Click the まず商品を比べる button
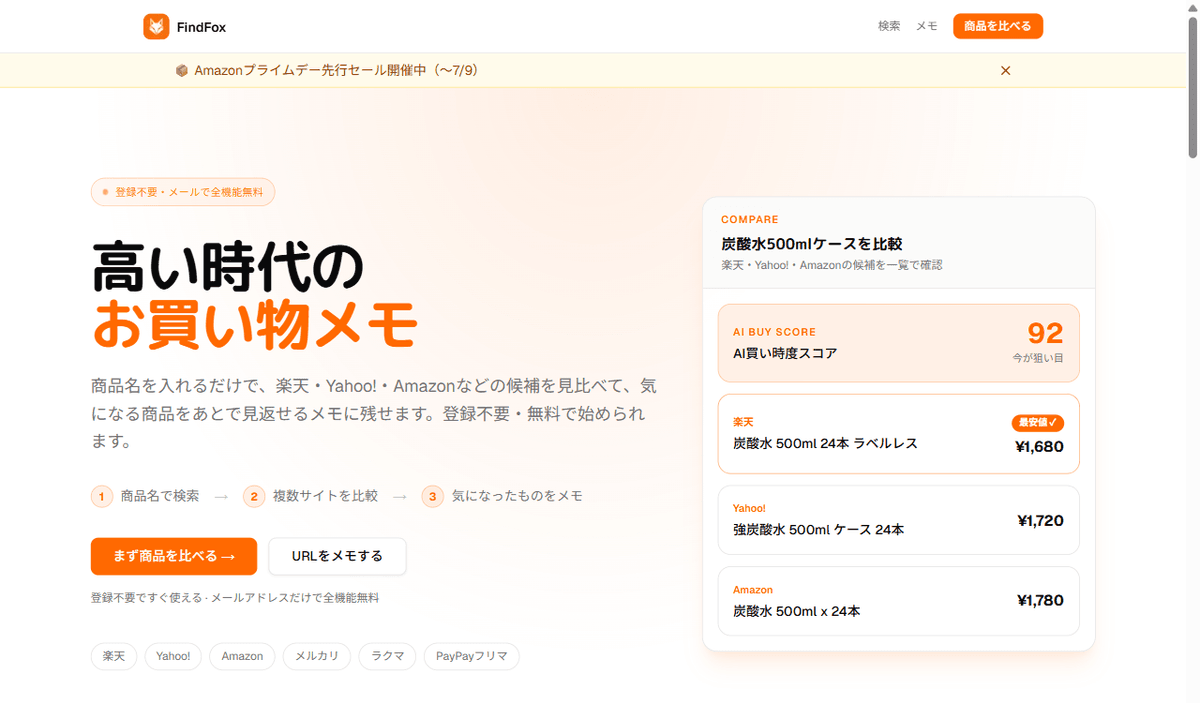 coord(174,556)
